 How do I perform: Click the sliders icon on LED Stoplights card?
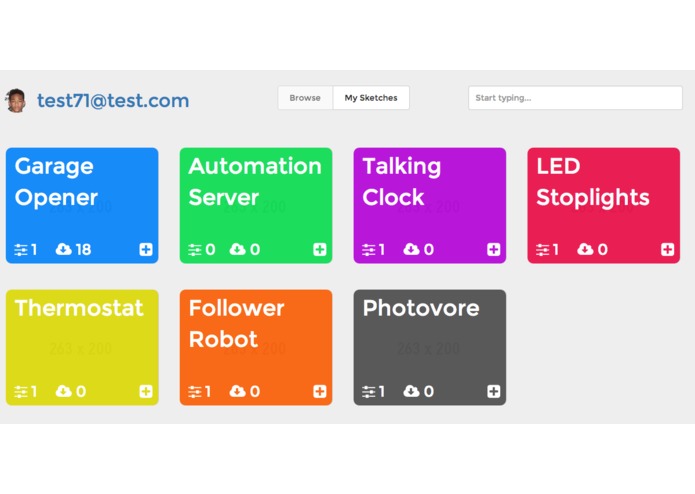point(543,249)
